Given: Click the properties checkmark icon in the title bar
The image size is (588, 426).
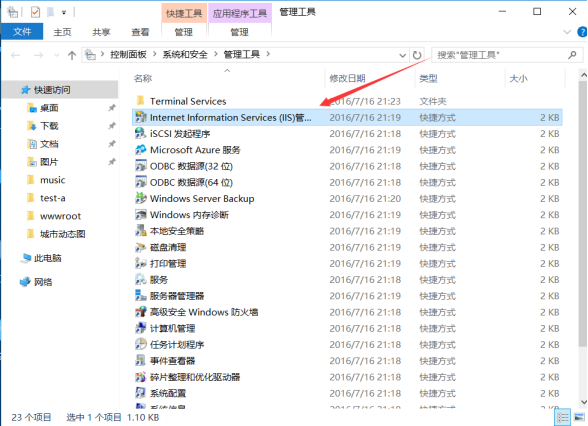Looking at the screenshot, I should (x=35, y=12).
